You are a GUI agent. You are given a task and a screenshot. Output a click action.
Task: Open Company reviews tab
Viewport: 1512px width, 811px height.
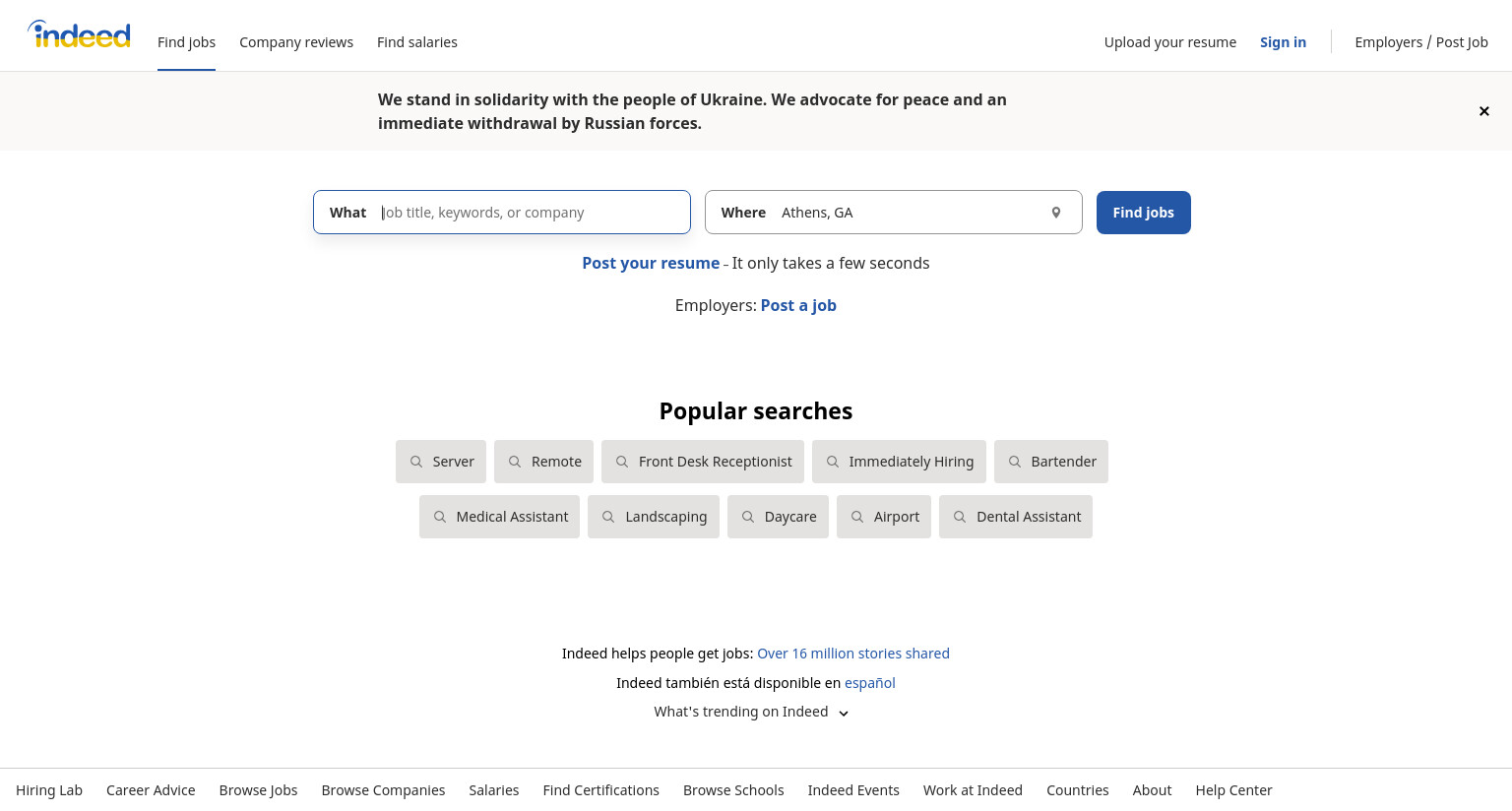[x=296, y=42]
